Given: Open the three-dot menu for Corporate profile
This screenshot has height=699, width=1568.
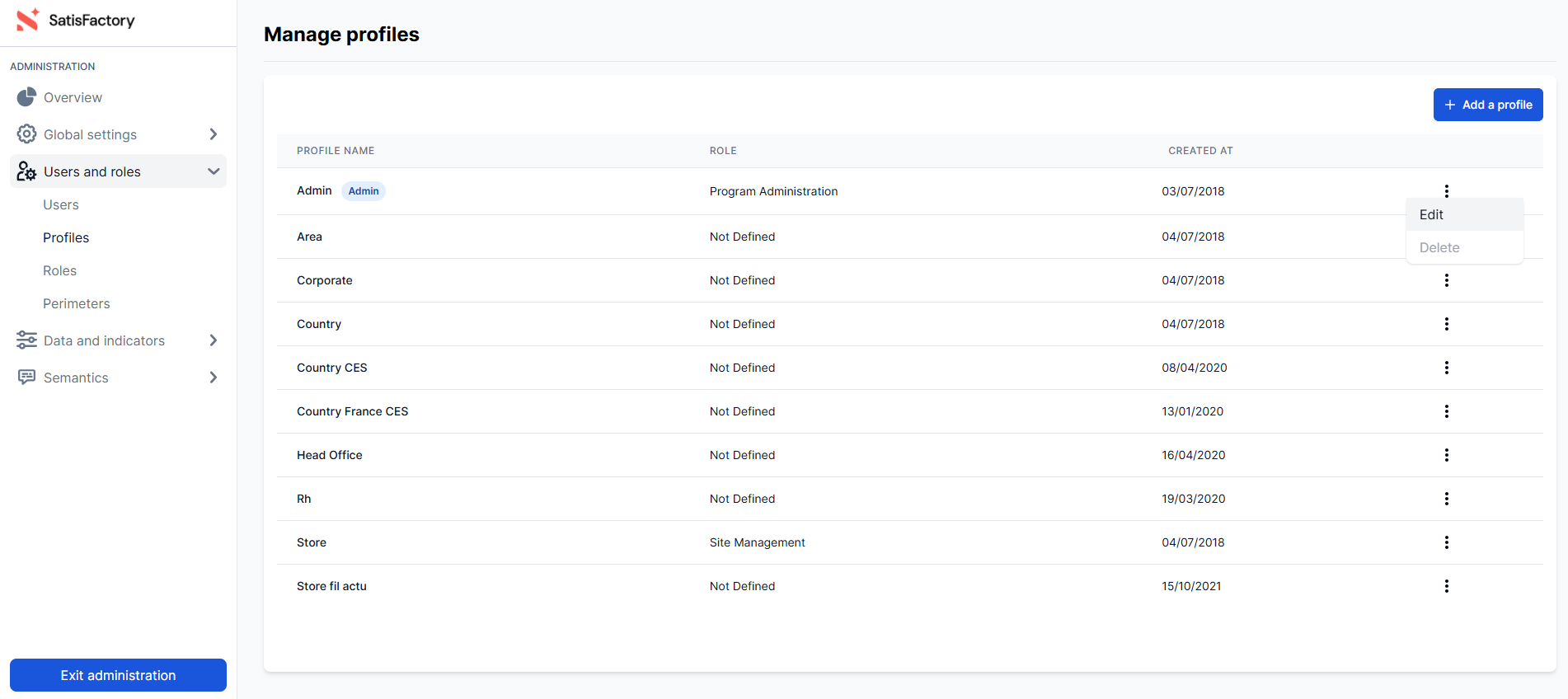Looking at the screenshot, I should [1446, 280].
